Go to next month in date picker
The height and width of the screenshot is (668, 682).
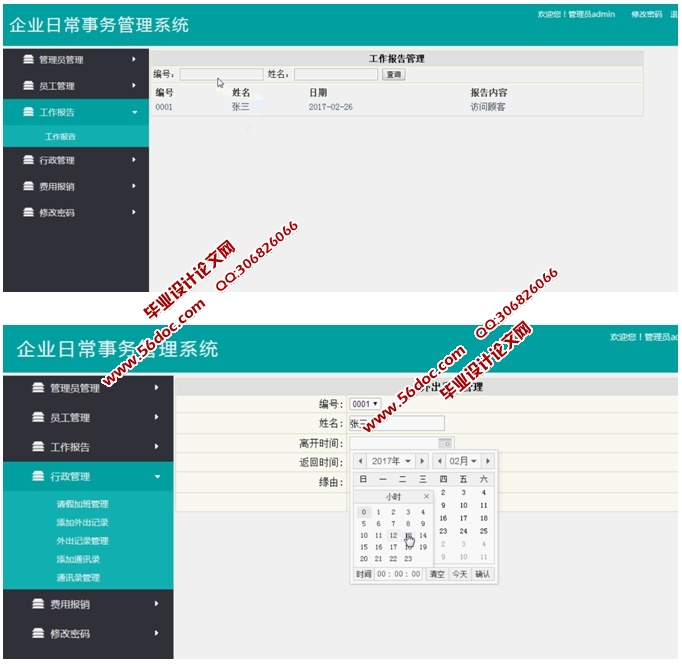487,461
